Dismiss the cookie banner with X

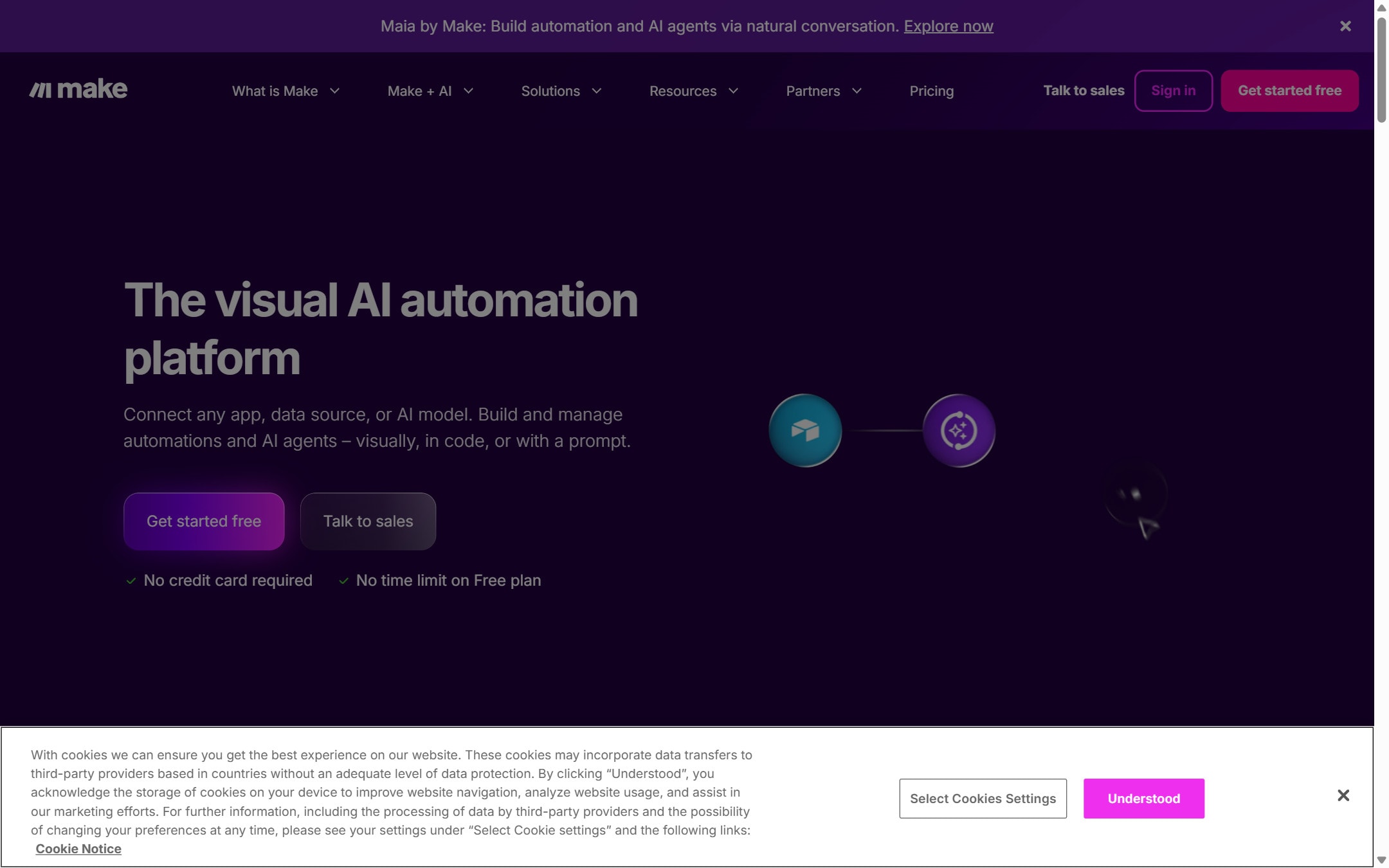[1343, 796]
